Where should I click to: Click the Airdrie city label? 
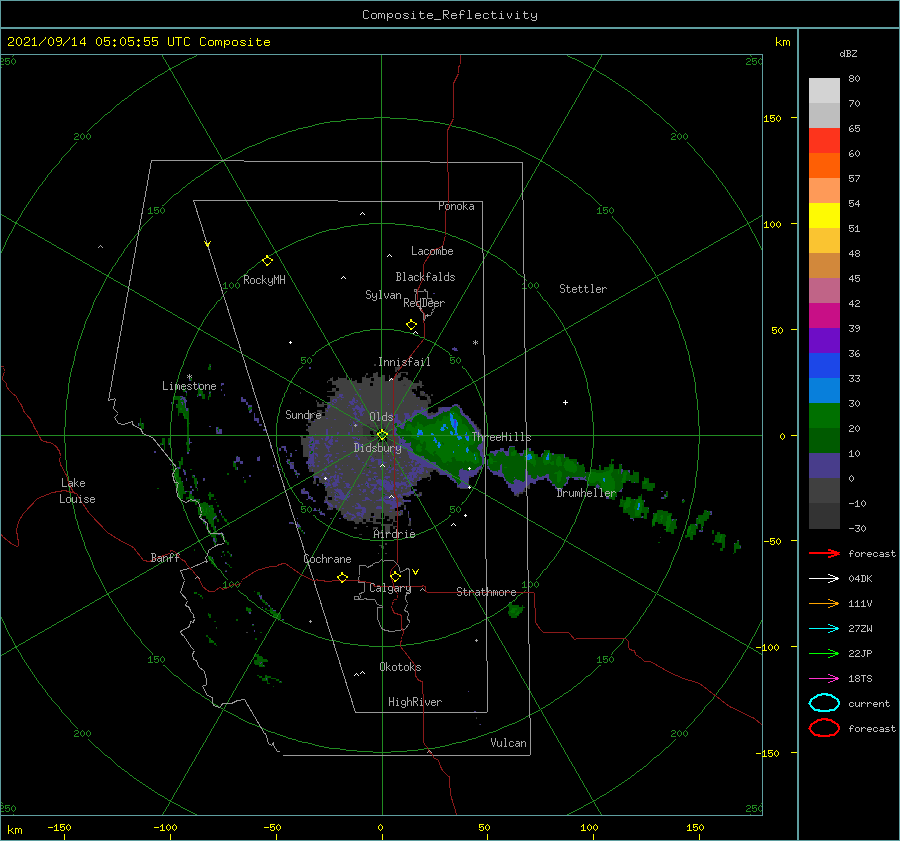pyautogui.click(x=394, y=534)
